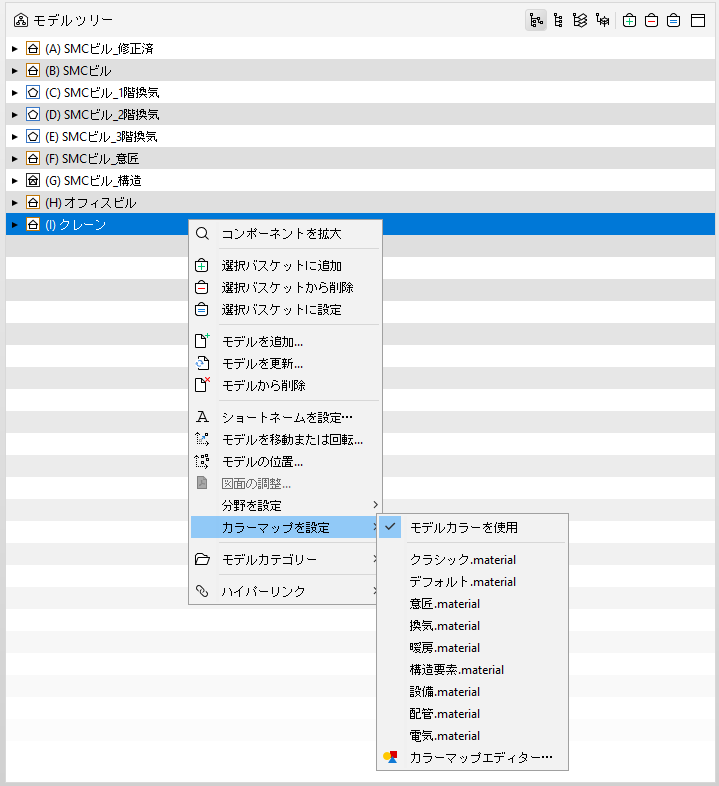The image size is (719, 786).
Task: Choose モデルを更新... from the menu
Action: pos(285,363)
